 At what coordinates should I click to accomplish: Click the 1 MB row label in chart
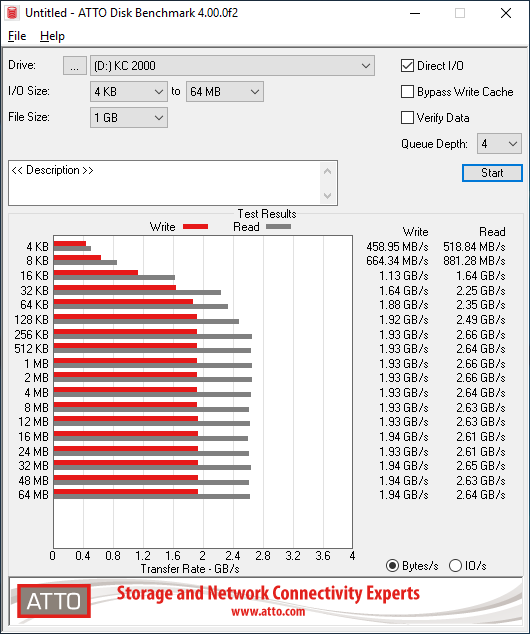[x=36, y=364]
